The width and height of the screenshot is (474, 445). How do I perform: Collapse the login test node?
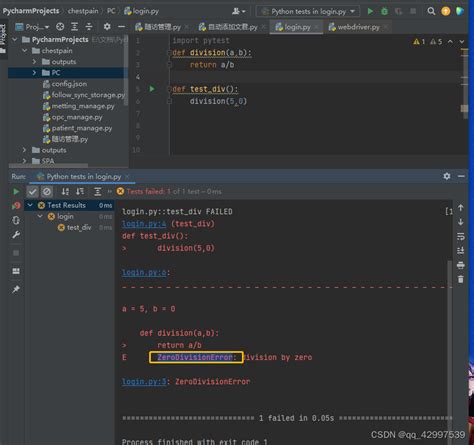[x=40, y=216]
